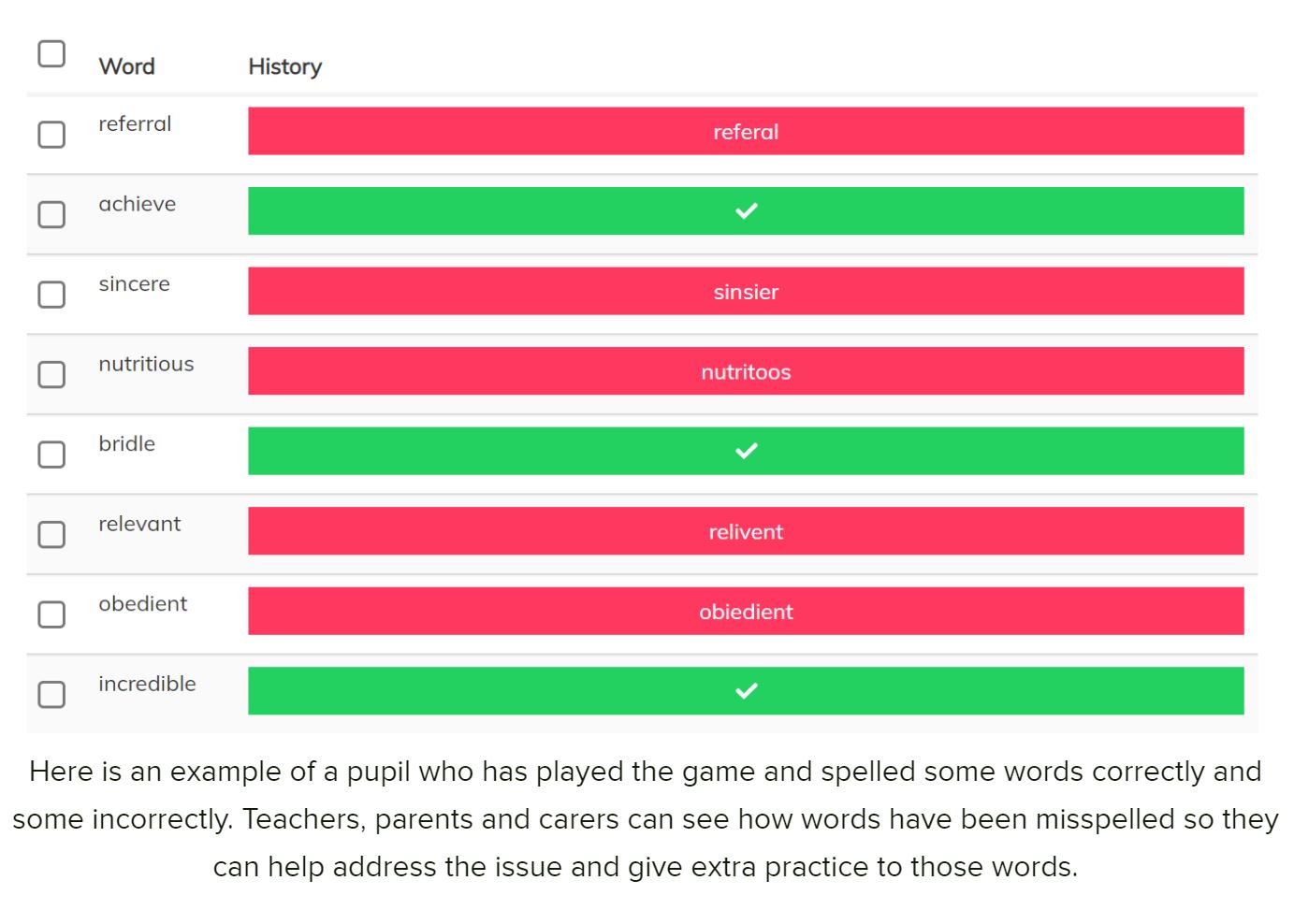Tick the select-all checkbox in header
The width and height of the screenshot is (1294, 924).
[x=51, y=54]
